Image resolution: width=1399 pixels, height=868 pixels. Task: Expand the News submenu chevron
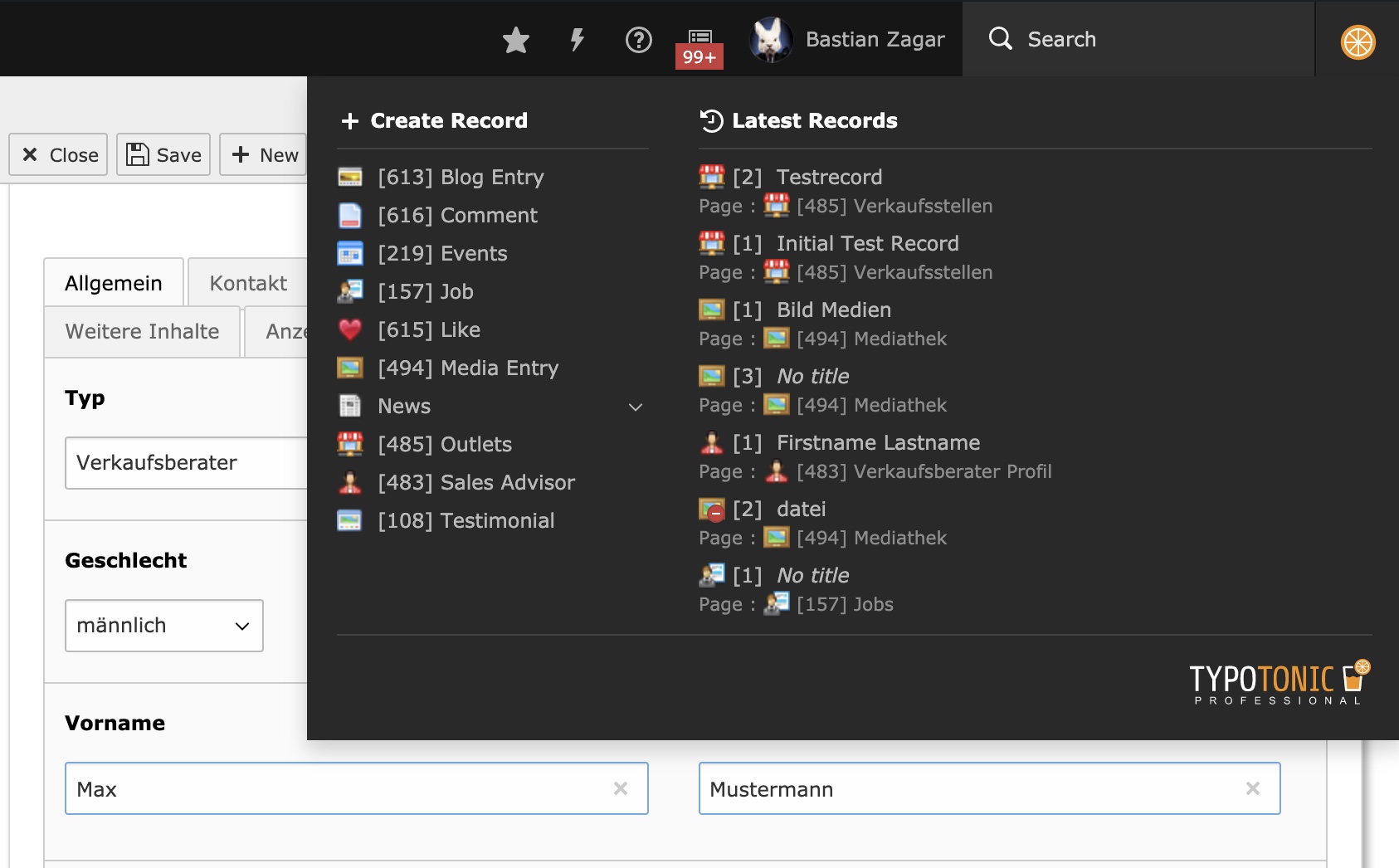[636, 407]
